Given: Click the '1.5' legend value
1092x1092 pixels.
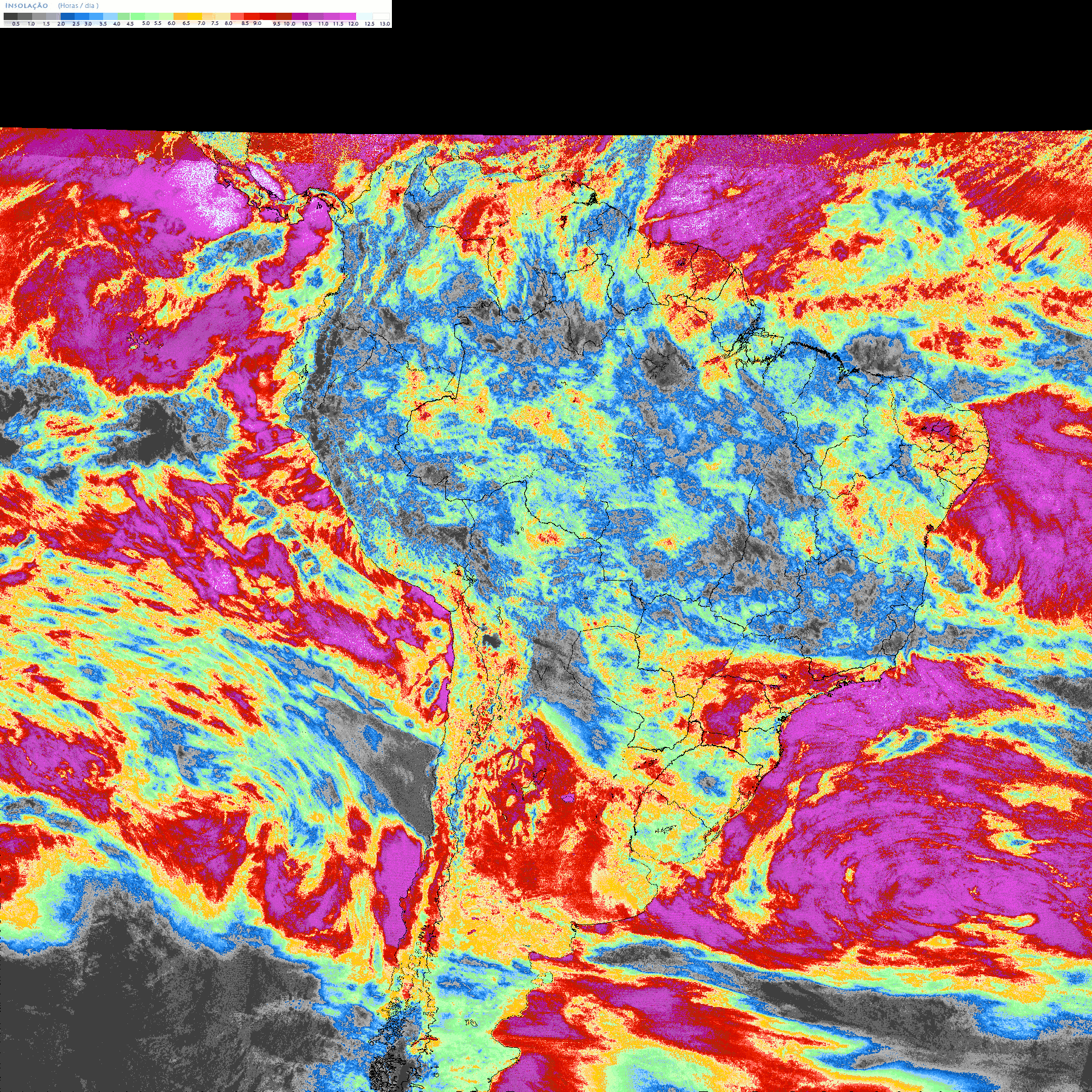Looking at the screenshot, I should [46, 24].
